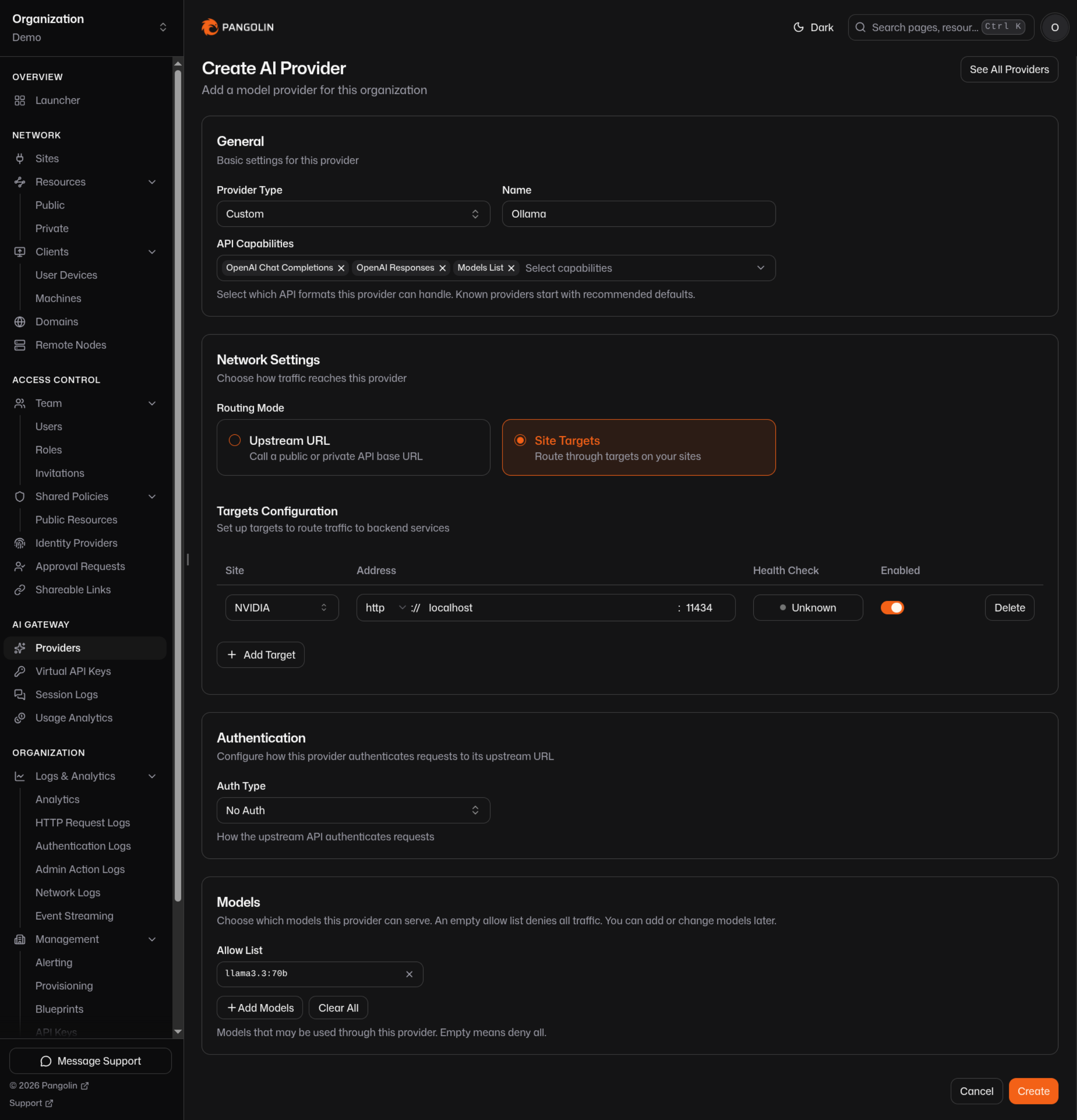Click the Pangolin logo icon

coord(210,27)
